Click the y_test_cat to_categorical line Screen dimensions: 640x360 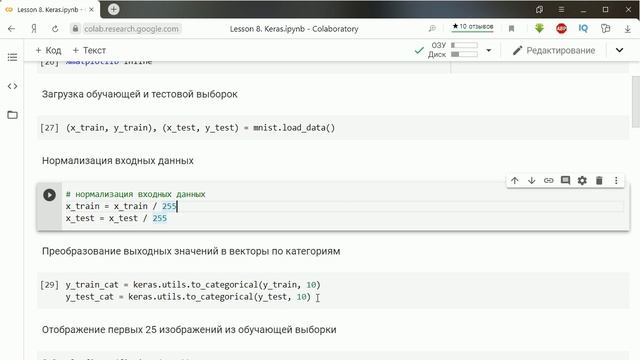(188, 297)
